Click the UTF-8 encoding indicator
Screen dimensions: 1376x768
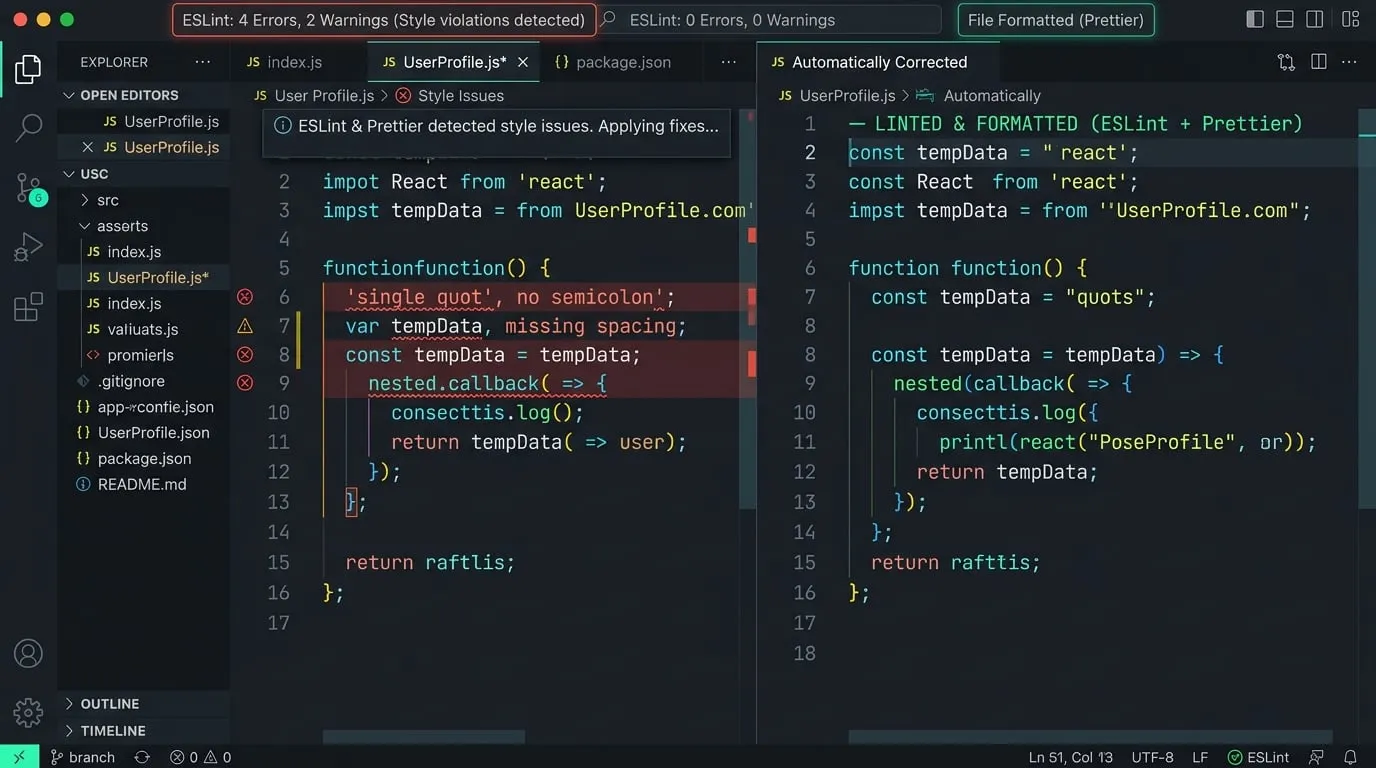pyautogui.click(x=1152, y=757)
